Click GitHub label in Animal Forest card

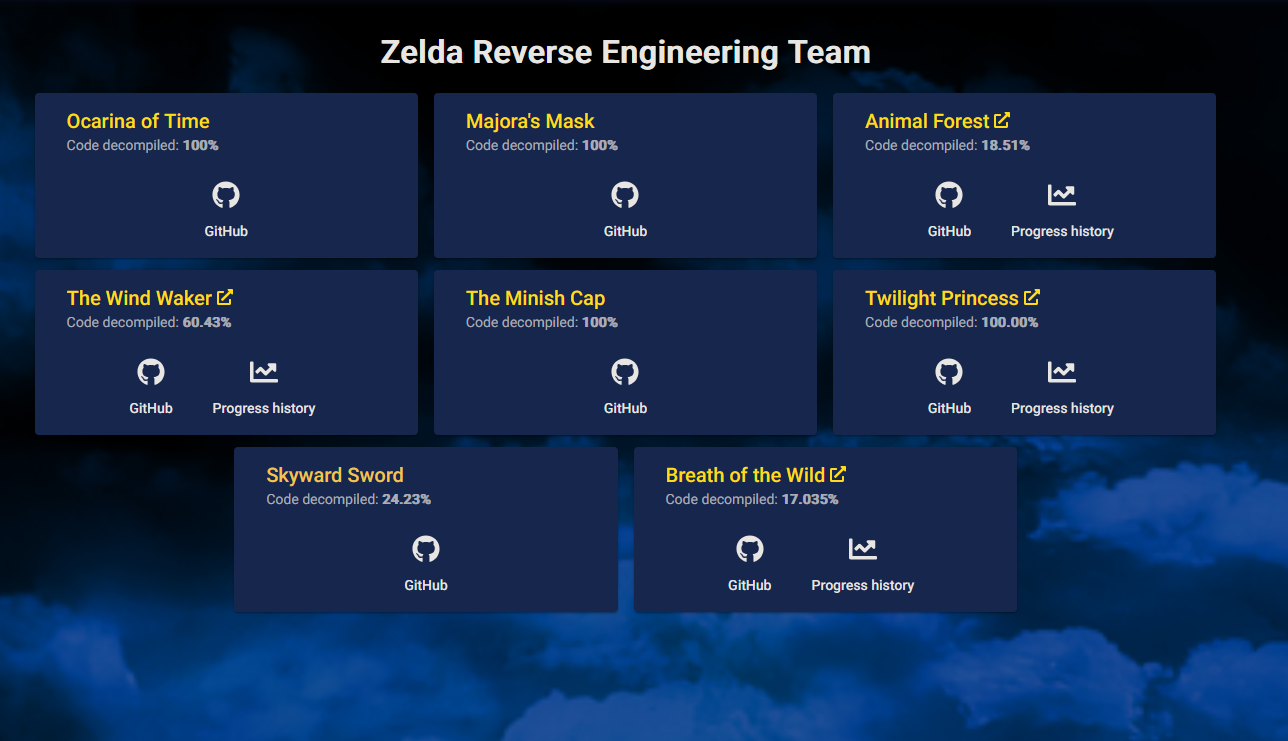click(x=949, y=231)
